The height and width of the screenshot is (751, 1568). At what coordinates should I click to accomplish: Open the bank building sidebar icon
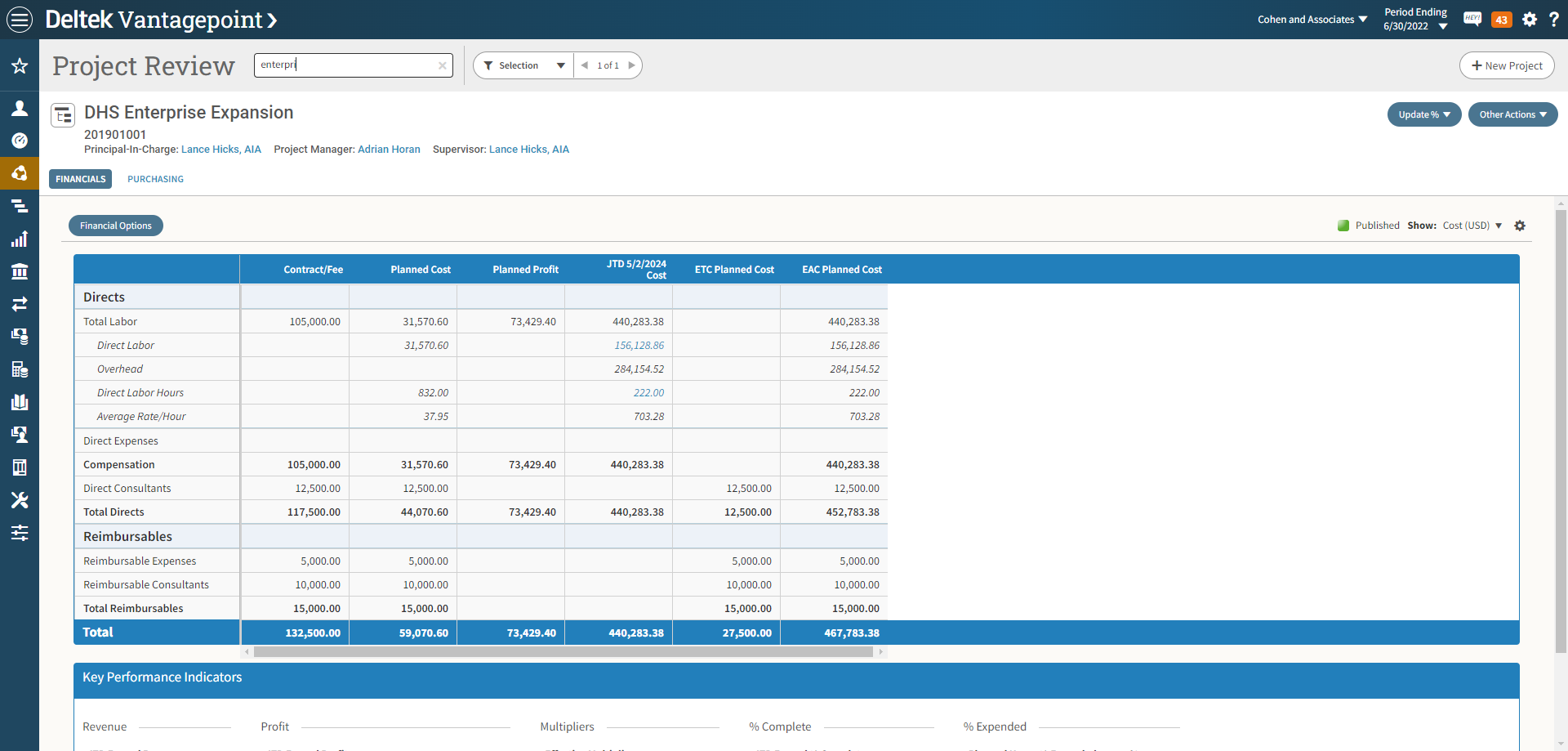click(x=20, y=271)
